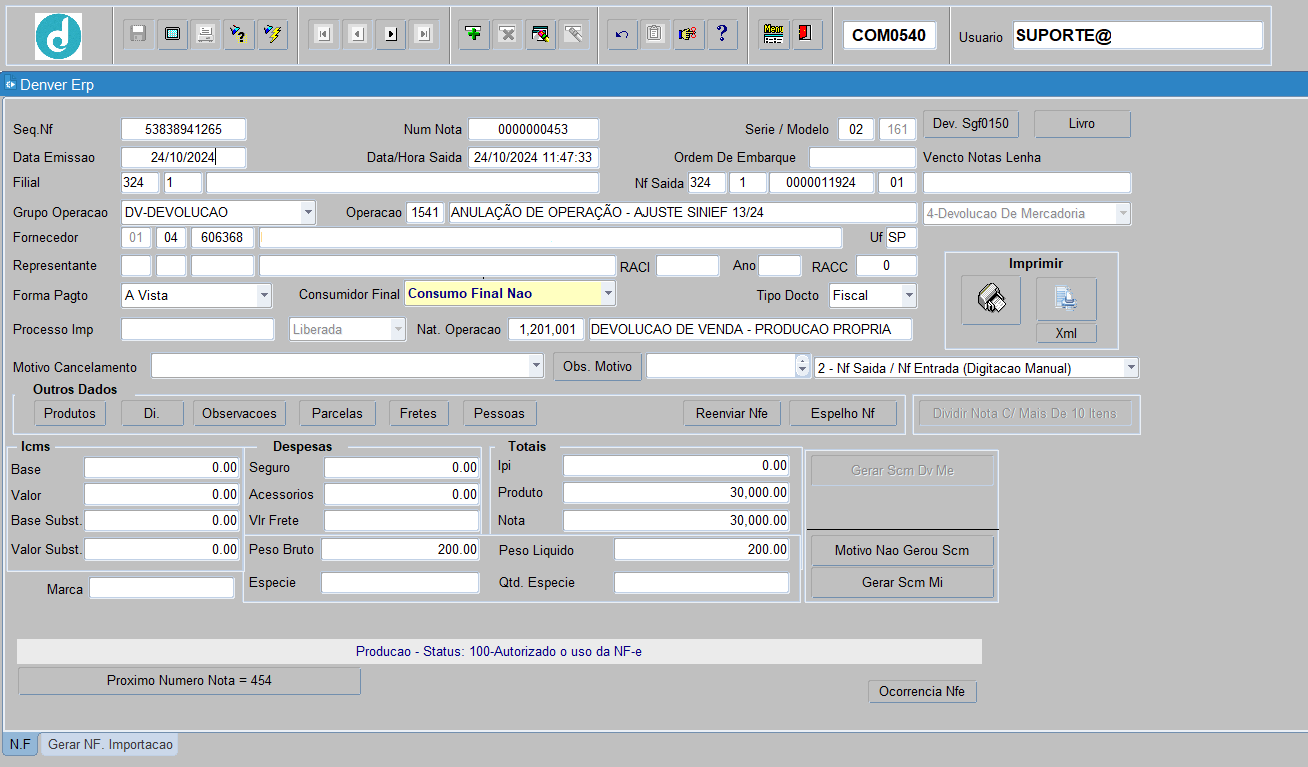Click the grayed printer toolbar icon
Viewport: 1308px width, 767px height.
point(205,34)
